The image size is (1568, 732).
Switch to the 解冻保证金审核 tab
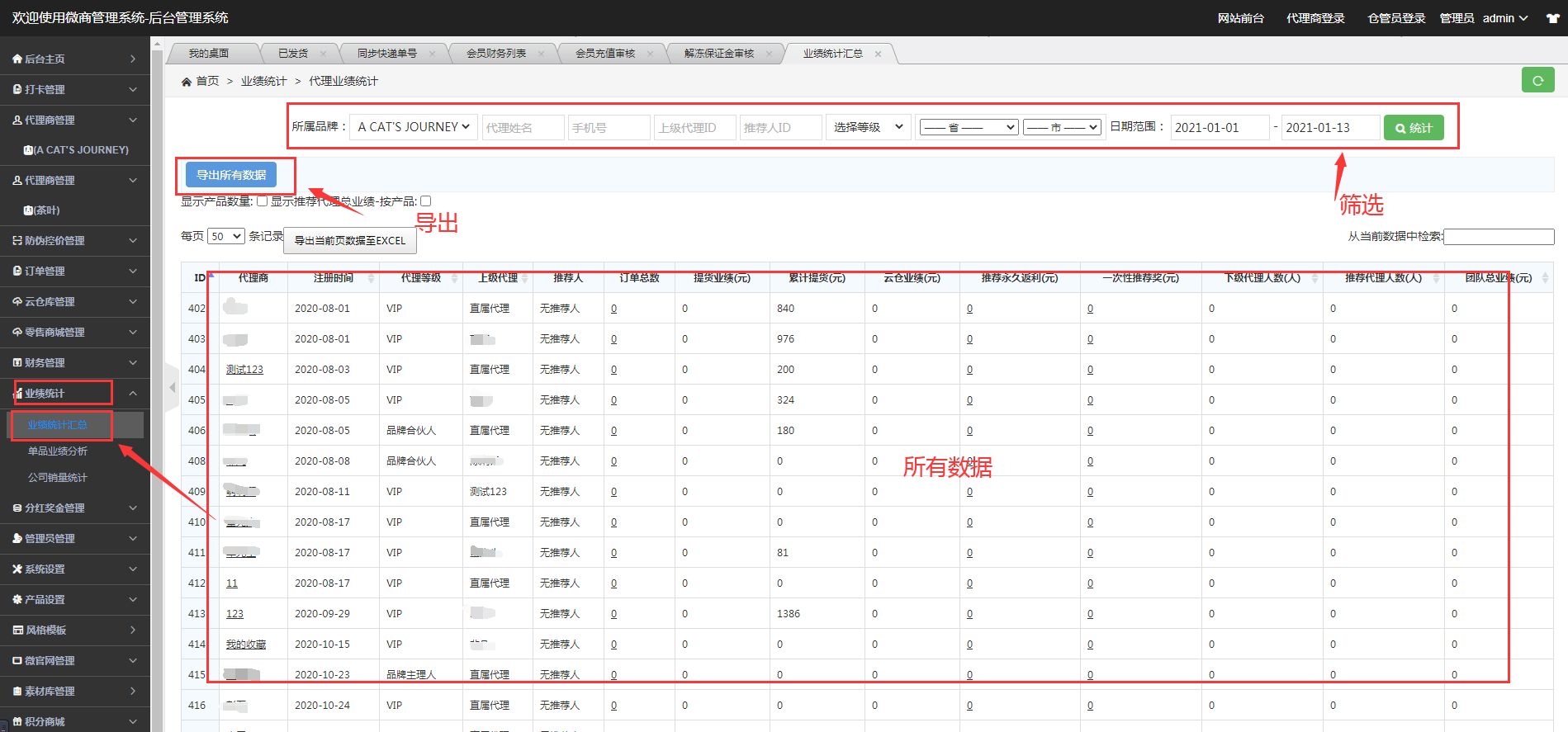point(719,54)
